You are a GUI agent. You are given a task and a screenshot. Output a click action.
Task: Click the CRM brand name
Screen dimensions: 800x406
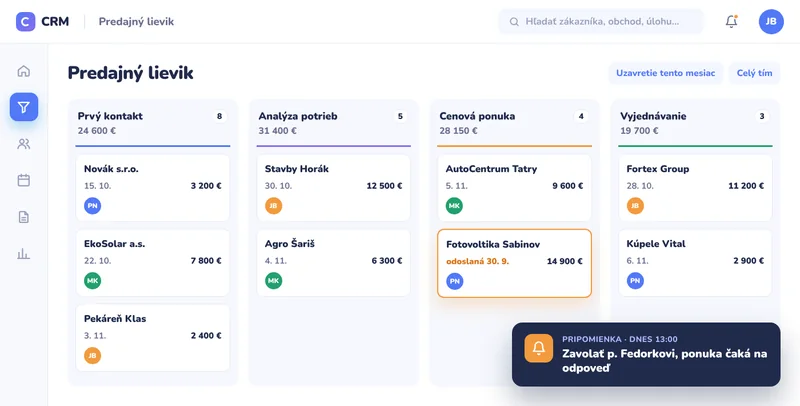click(55, 21)
